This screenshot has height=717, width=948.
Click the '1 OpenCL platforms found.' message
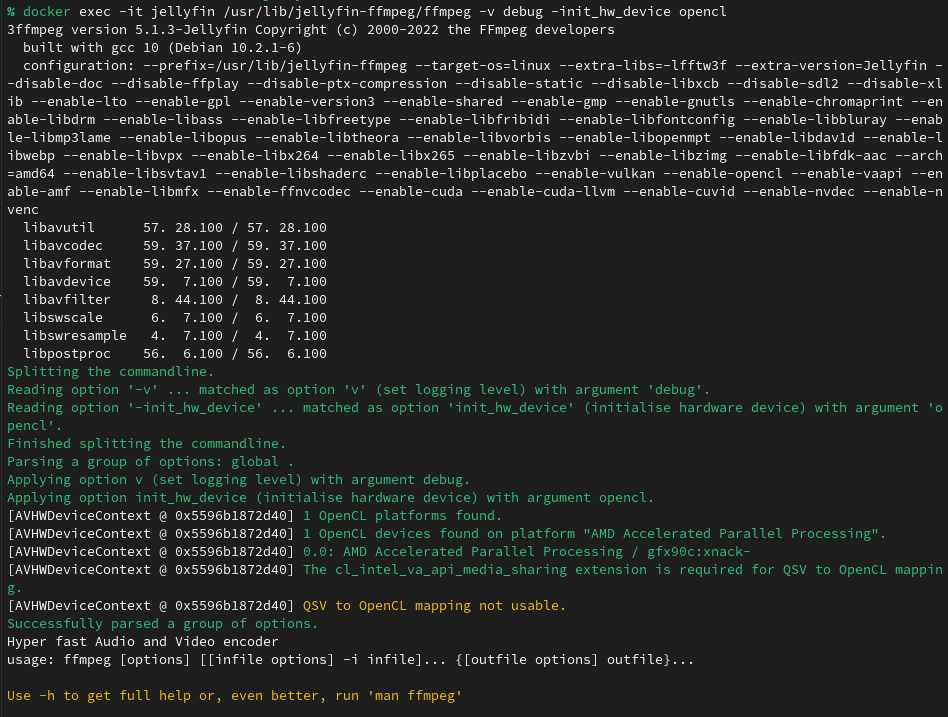pos(402,516)
